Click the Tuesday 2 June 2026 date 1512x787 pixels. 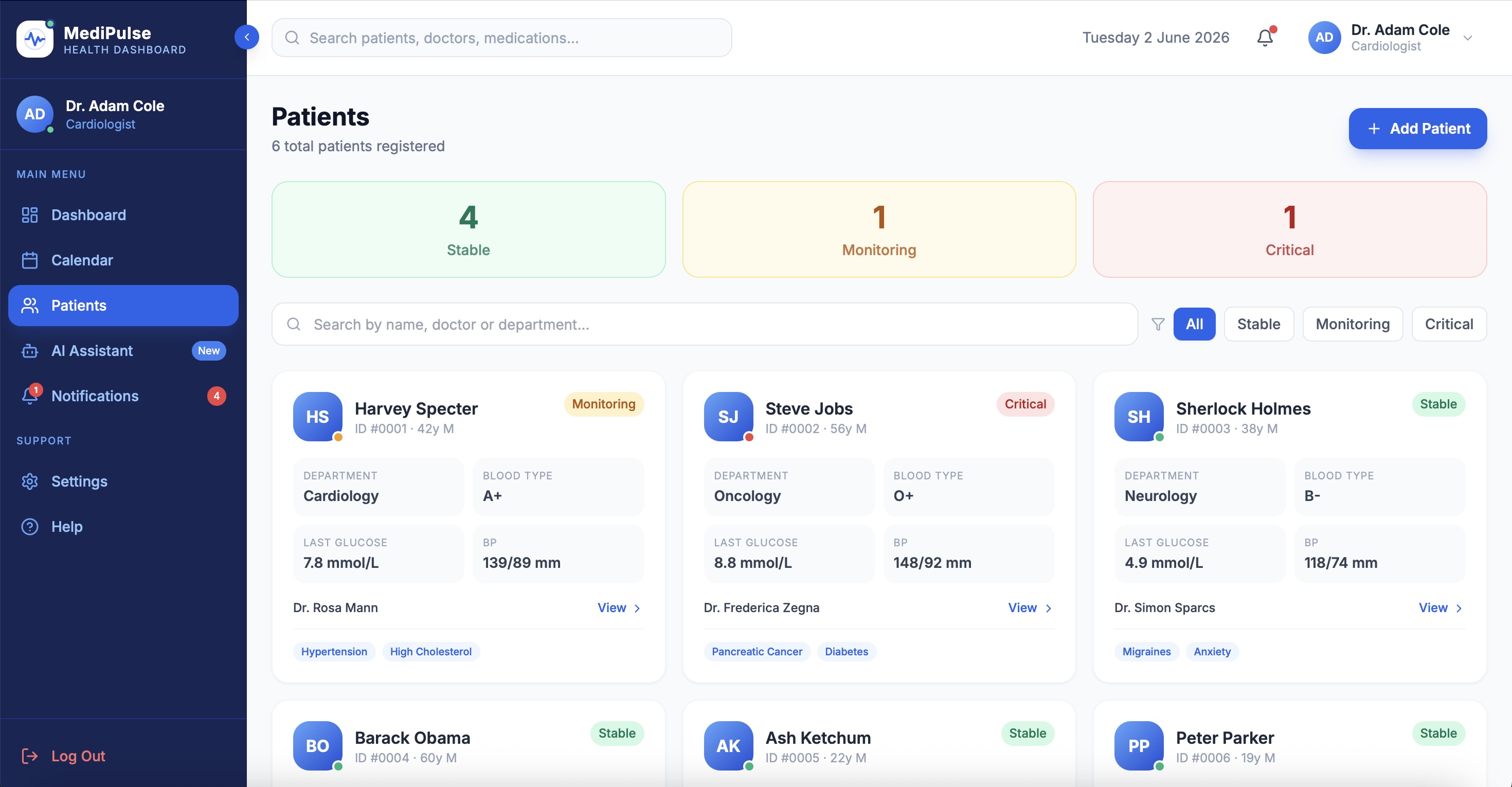1156,38
